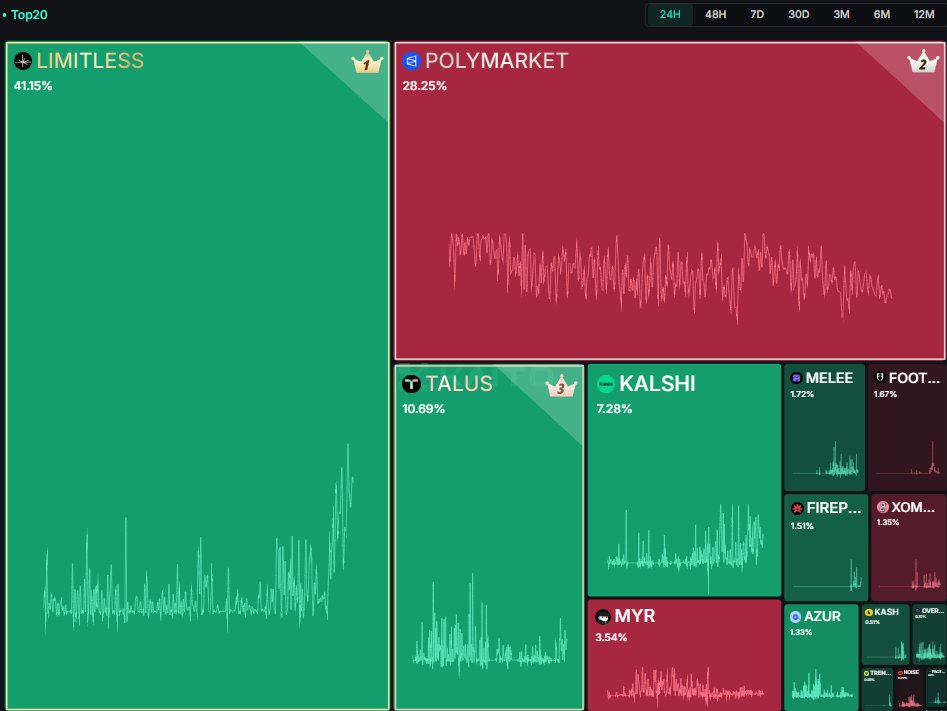The width and height of the screenshot is (947, 711).
Task: Click the NOISE tile logo icon
Action: coord(900,672)
